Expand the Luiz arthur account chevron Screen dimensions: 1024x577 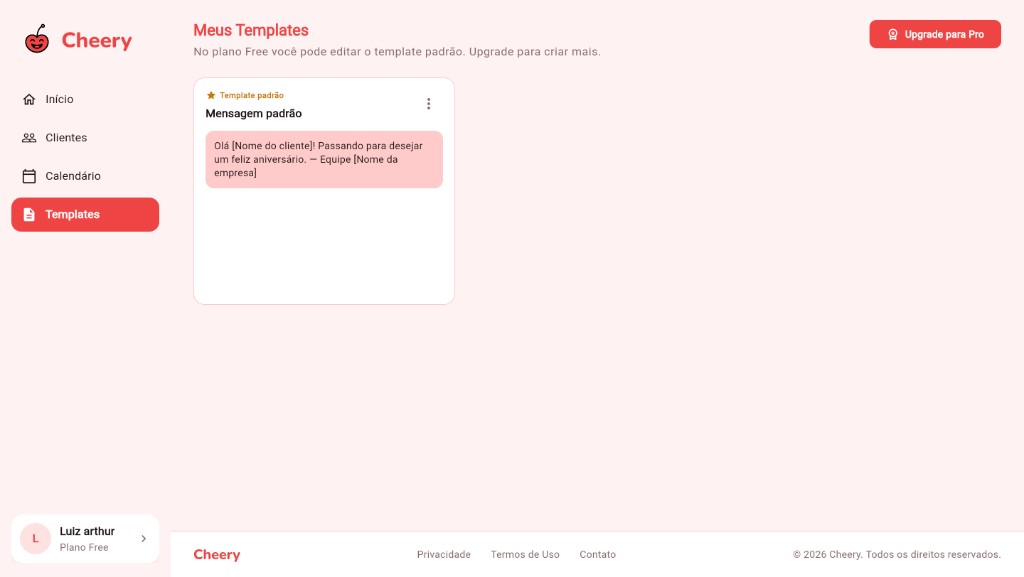[x=144, y=538]
